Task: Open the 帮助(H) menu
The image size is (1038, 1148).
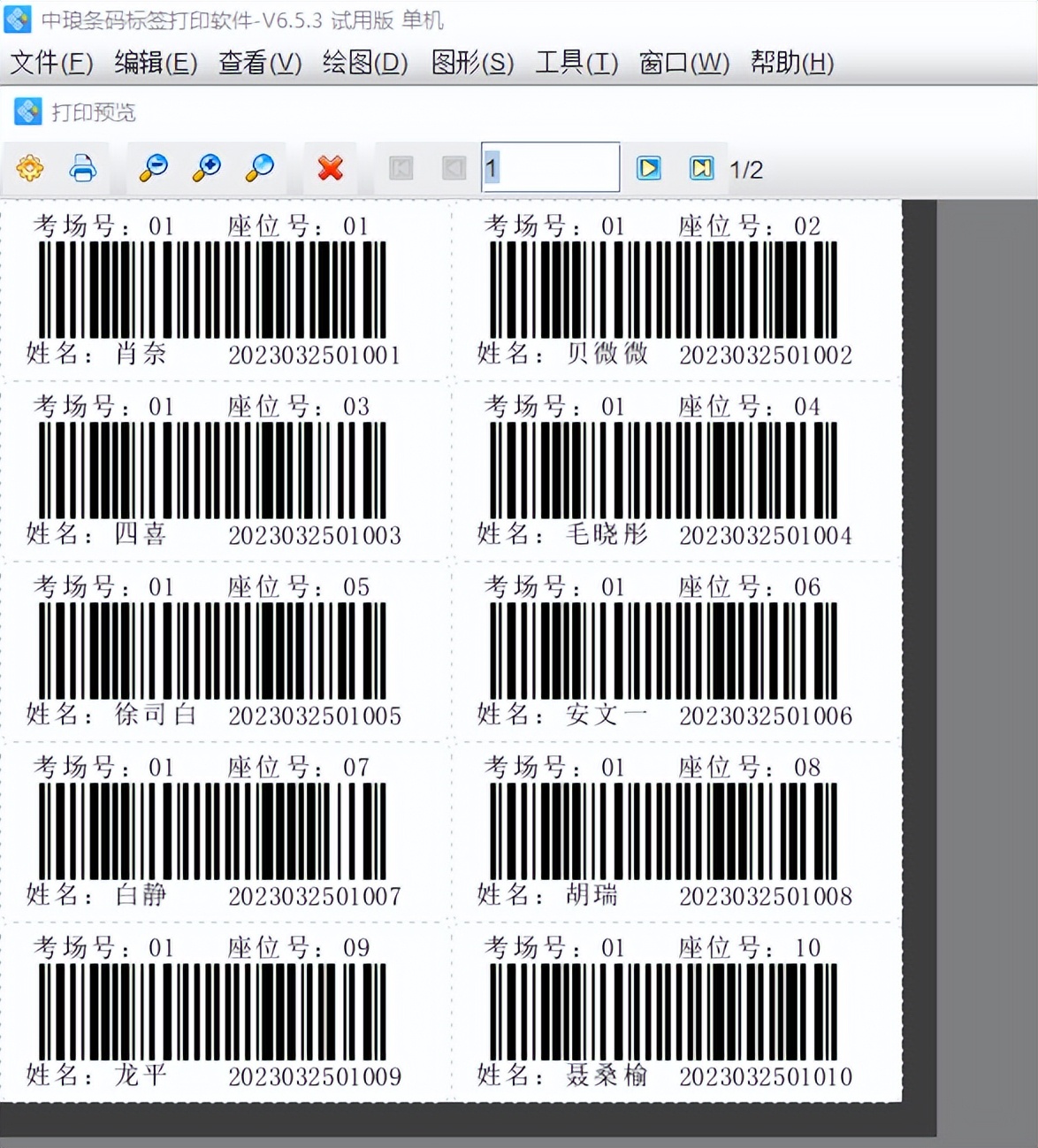Action: click(x=792, y=63)
